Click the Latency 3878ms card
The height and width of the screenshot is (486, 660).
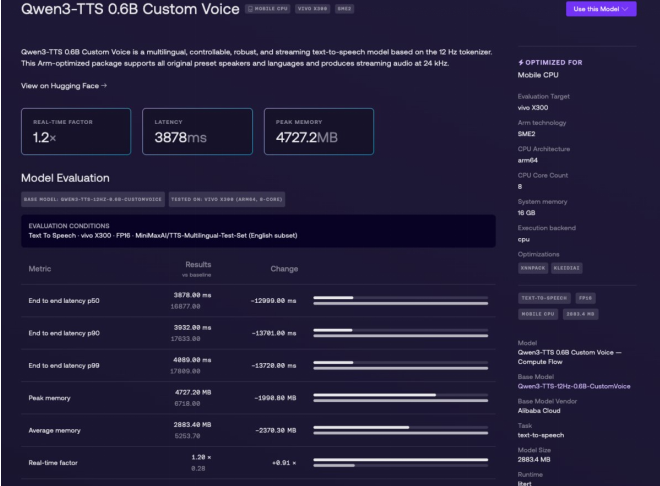click(x=197, y=131)
